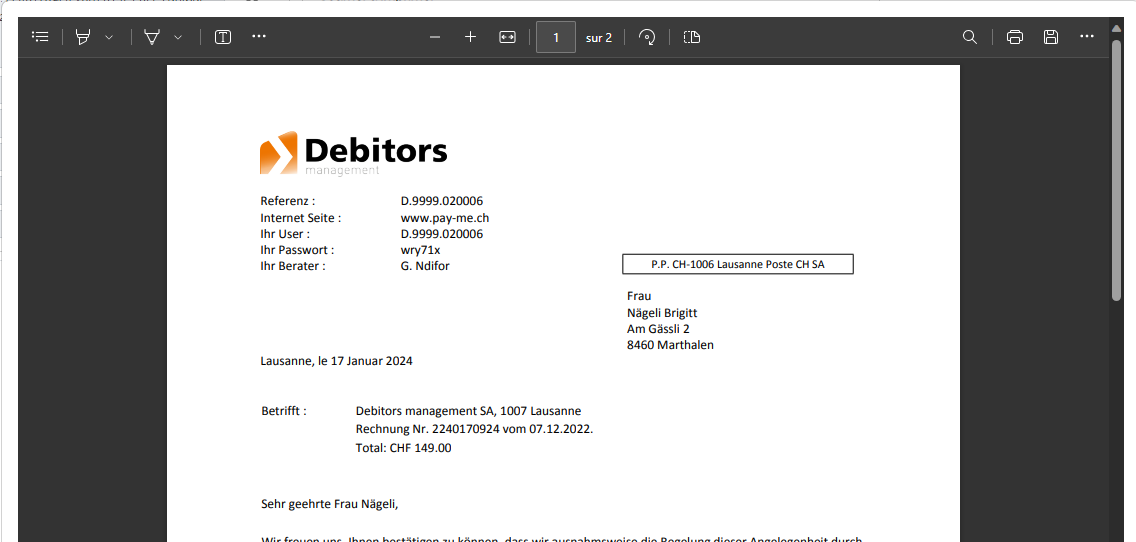Viewport: 1136px width, 542px height.
Task: Click the page number input field
Action: pos(556,37)
